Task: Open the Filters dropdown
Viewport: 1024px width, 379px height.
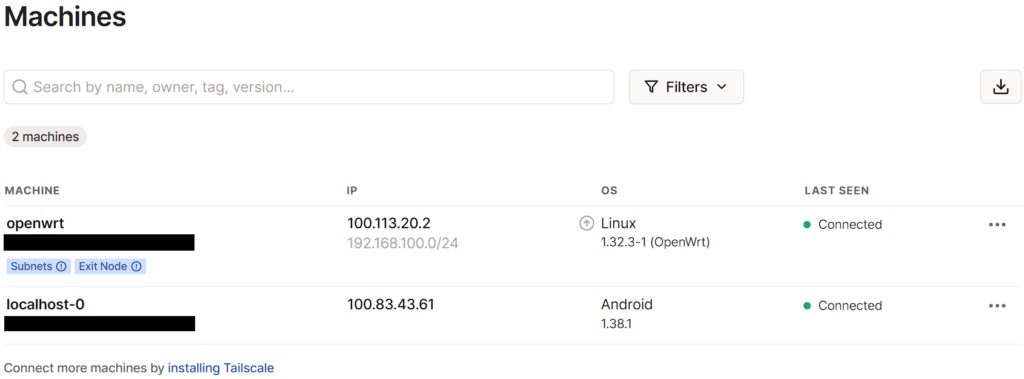Action: [x=686, y=87]
